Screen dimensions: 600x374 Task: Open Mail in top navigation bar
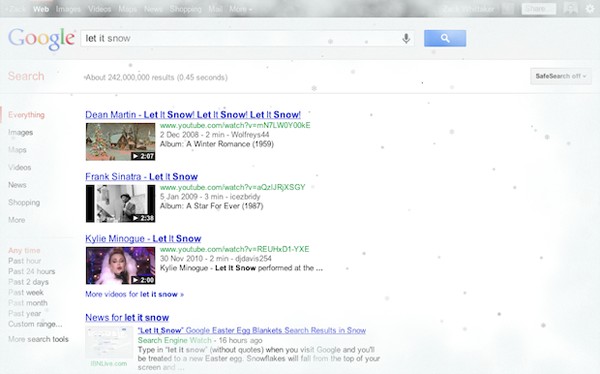point(215,9)
